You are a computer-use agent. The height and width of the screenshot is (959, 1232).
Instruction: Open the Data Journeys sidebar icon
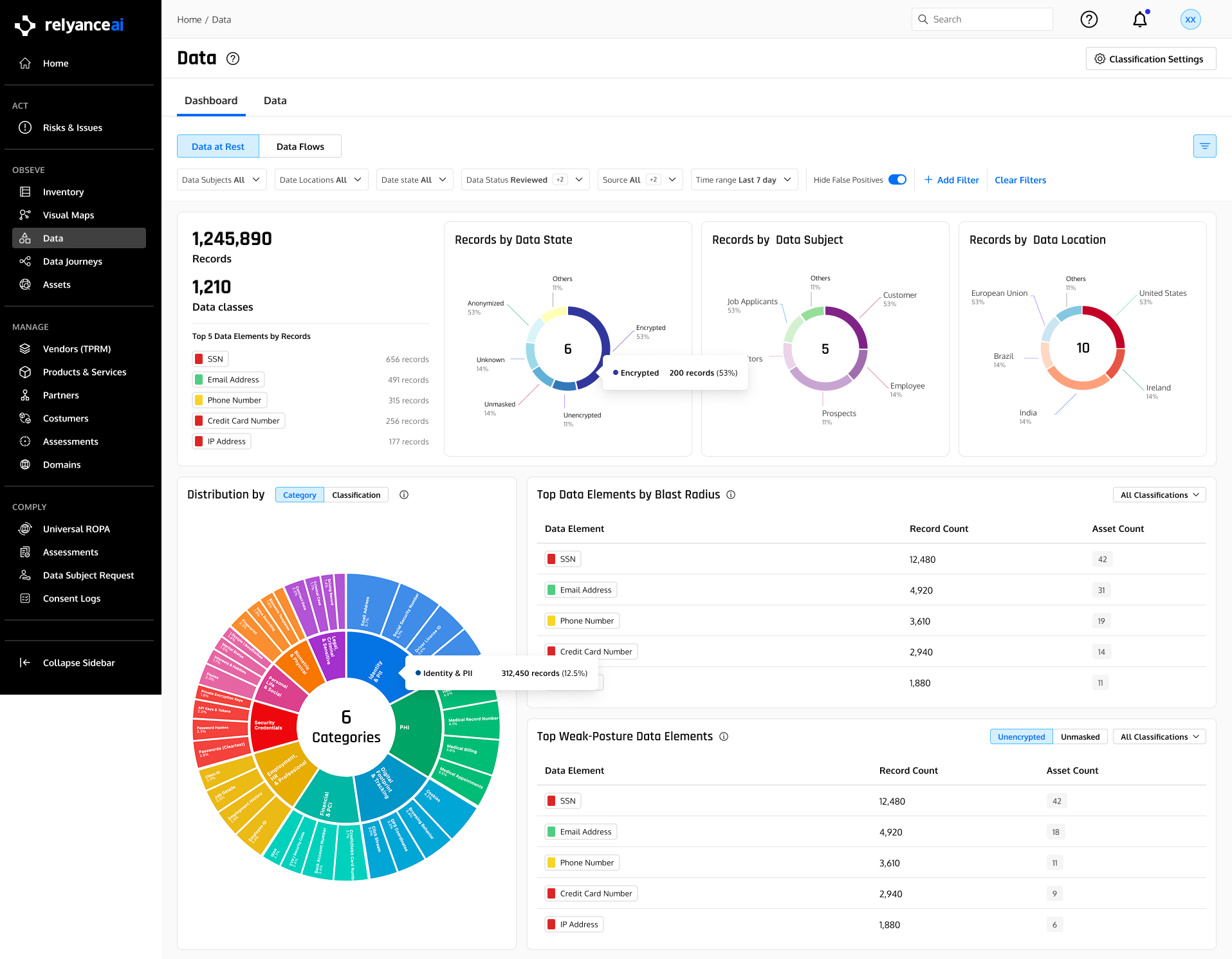(x=25, y=261)
